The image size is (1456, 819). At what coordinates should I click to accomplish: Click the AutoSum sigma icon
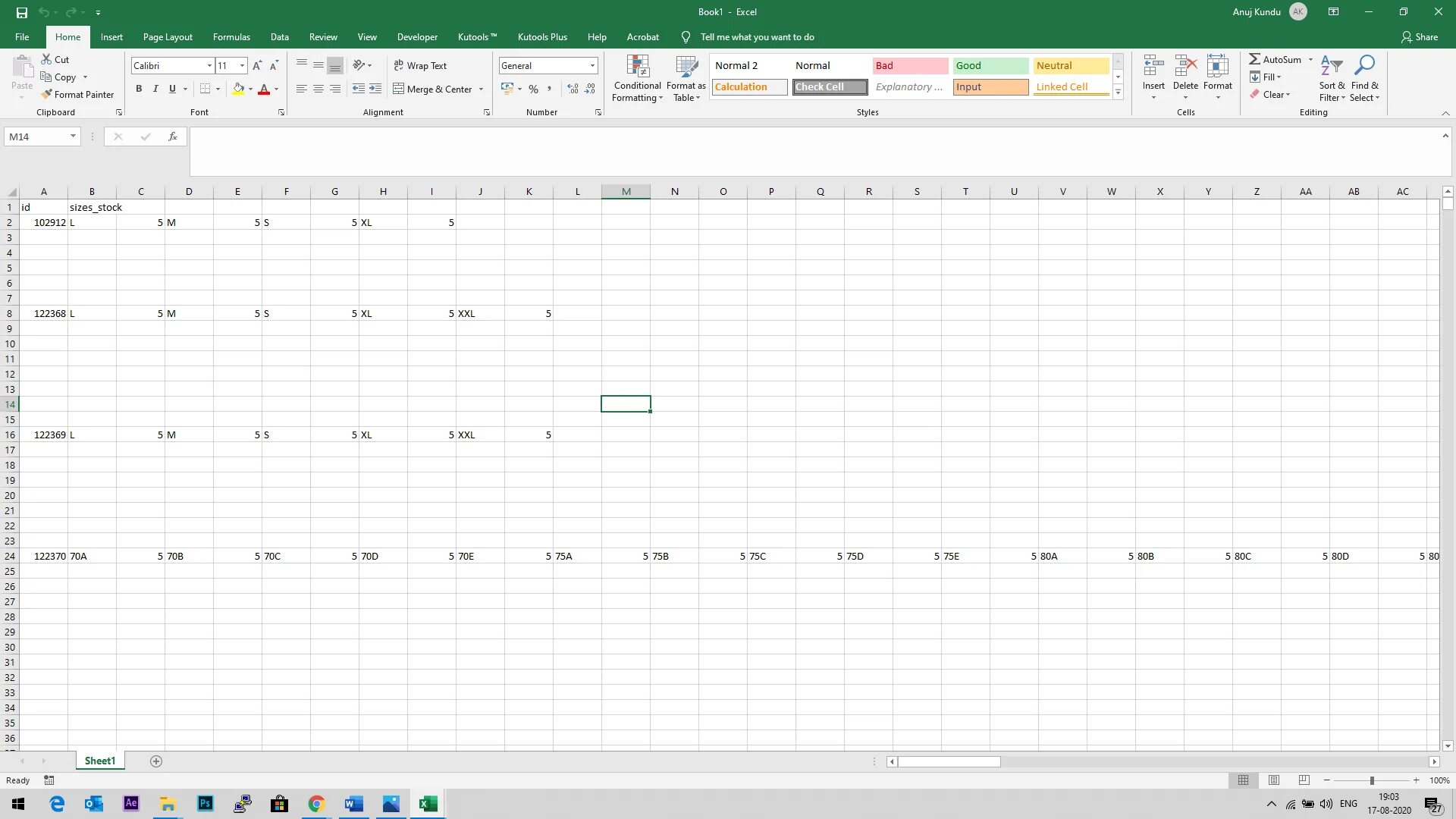pyautogui.click(x=1254, y=59)
